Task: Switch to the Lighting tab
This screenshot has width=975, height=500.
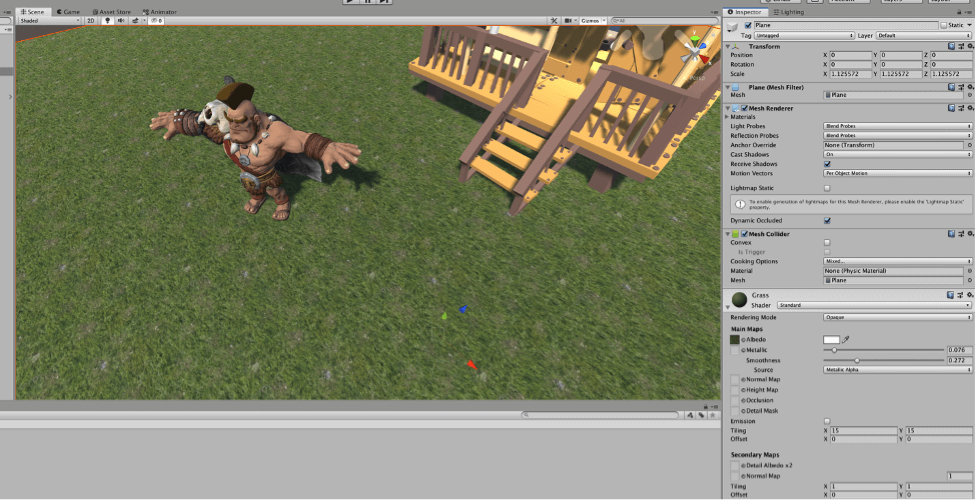Action: 788,12
